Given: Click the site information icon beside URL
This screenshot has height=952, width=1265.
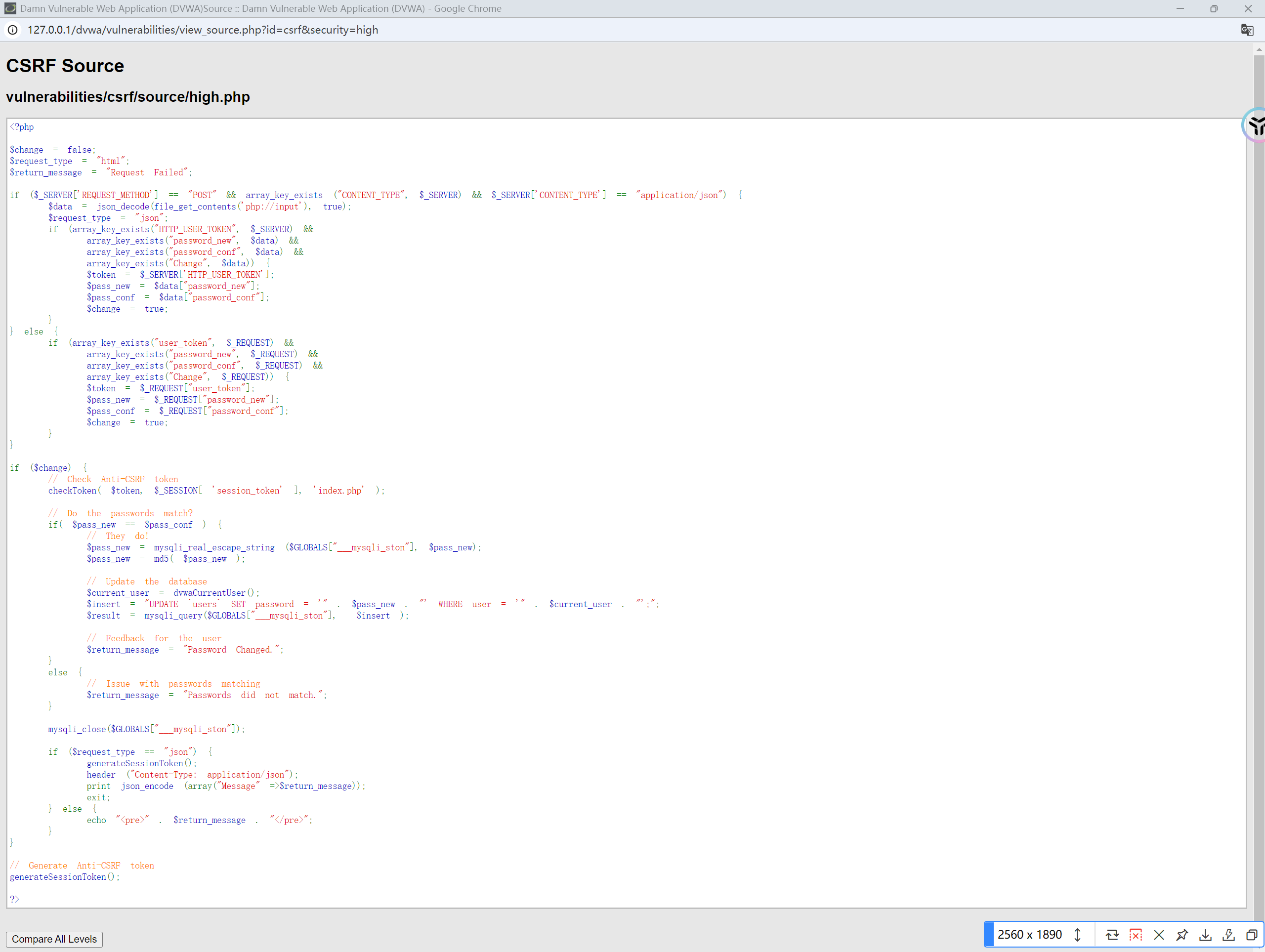Looking at the screenshot, I should [x=12, y=30].
